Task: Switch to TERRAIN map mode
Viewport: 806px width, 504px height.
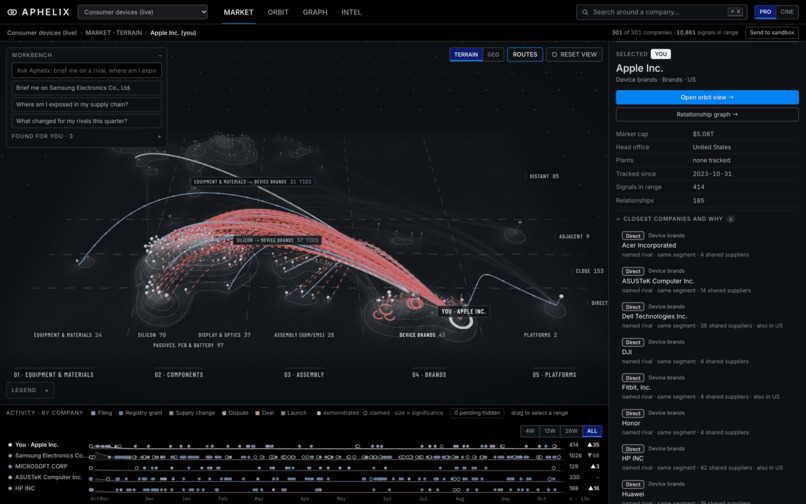Action: click(466, 55)
